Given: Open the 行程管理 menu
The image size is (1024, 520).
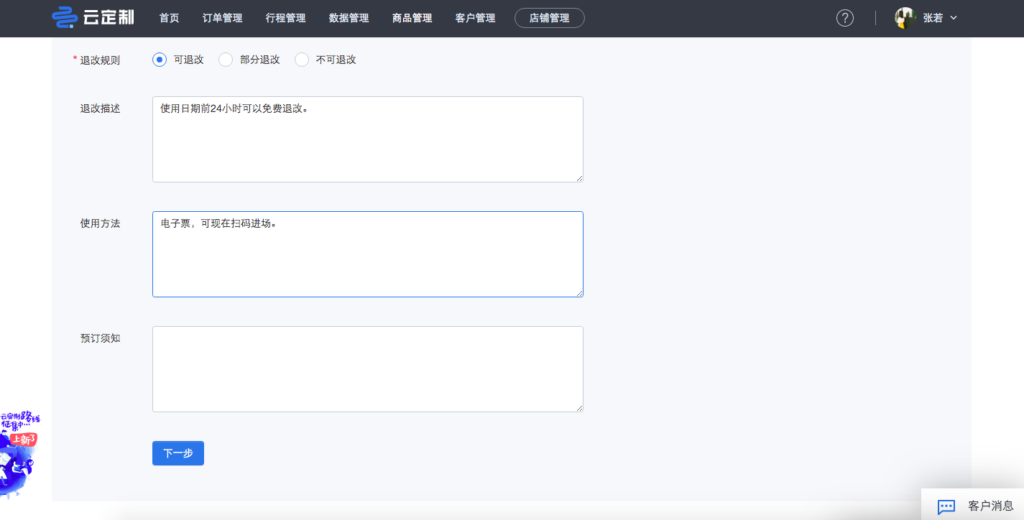Looking at the screenshot, I should [286, 18].
